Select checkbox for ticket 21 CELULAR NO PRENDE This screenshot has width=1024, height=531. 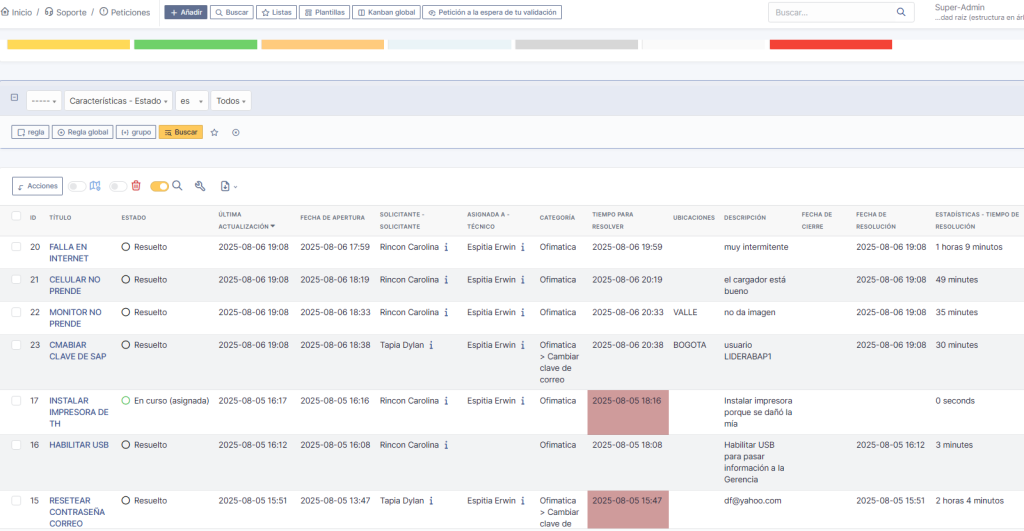[x=16, y=280]
